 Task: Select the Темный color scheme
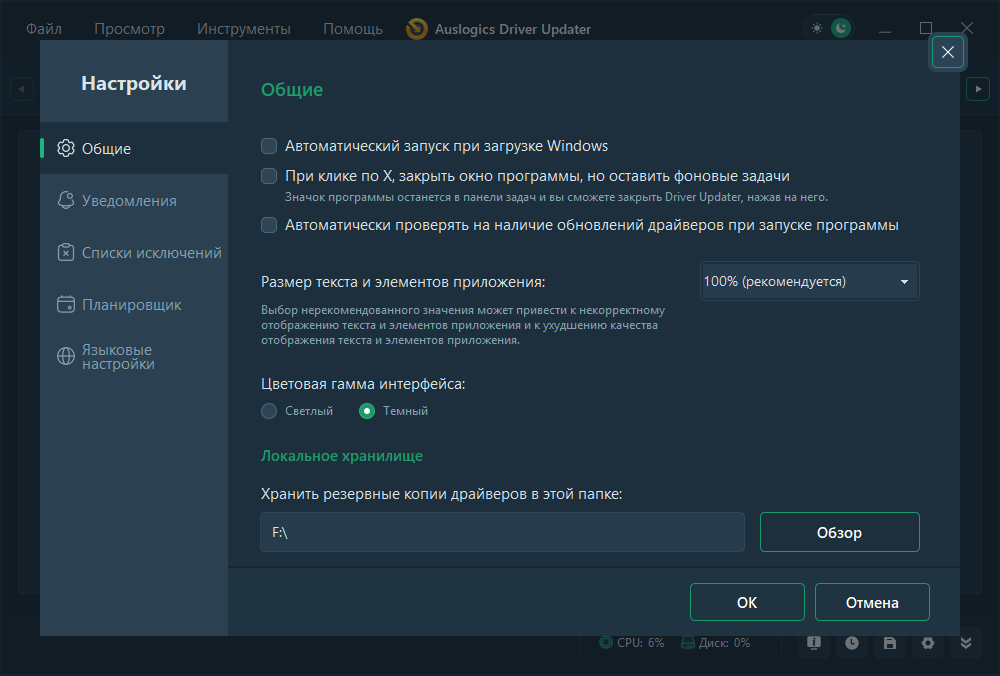367,411
